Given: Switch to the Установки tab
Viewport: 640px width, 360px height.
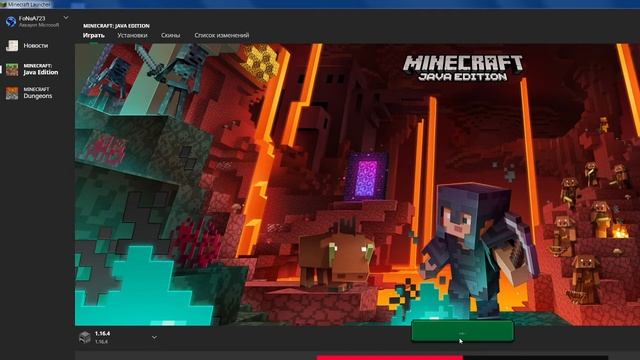Looking at the screenshot, I should (132, 36).
